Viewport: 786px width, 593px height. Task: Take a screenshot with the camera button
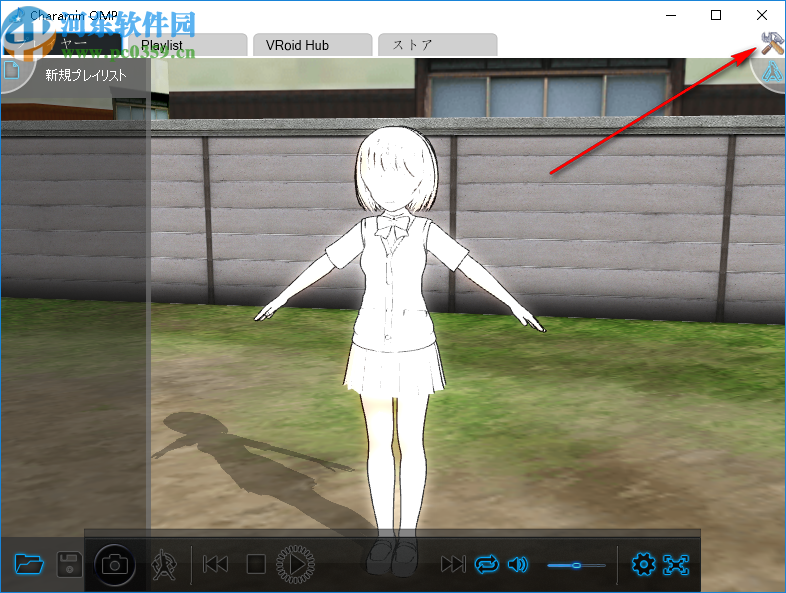[x=114, y=565]
